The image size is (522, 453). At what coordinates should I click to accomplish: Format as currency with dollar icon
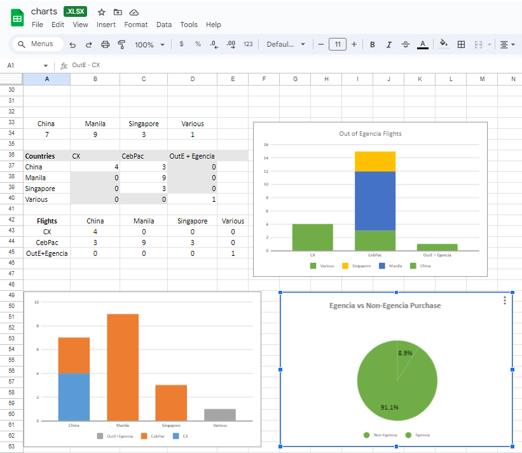pyautogui.click(x=181, y=44)
